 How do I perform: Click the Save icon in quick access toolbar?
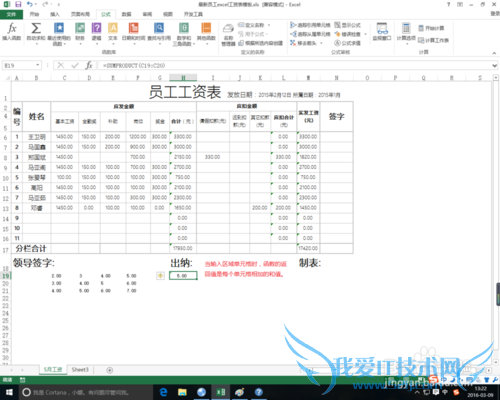(x=18, y=4)
